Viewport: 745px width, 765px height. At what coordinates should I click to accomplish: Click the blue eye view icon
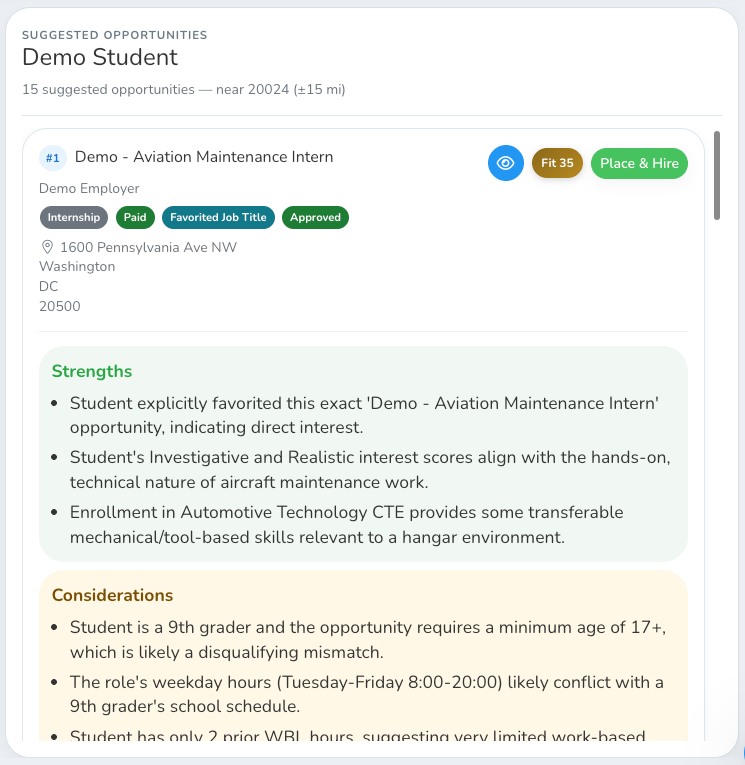click(505, 163)
